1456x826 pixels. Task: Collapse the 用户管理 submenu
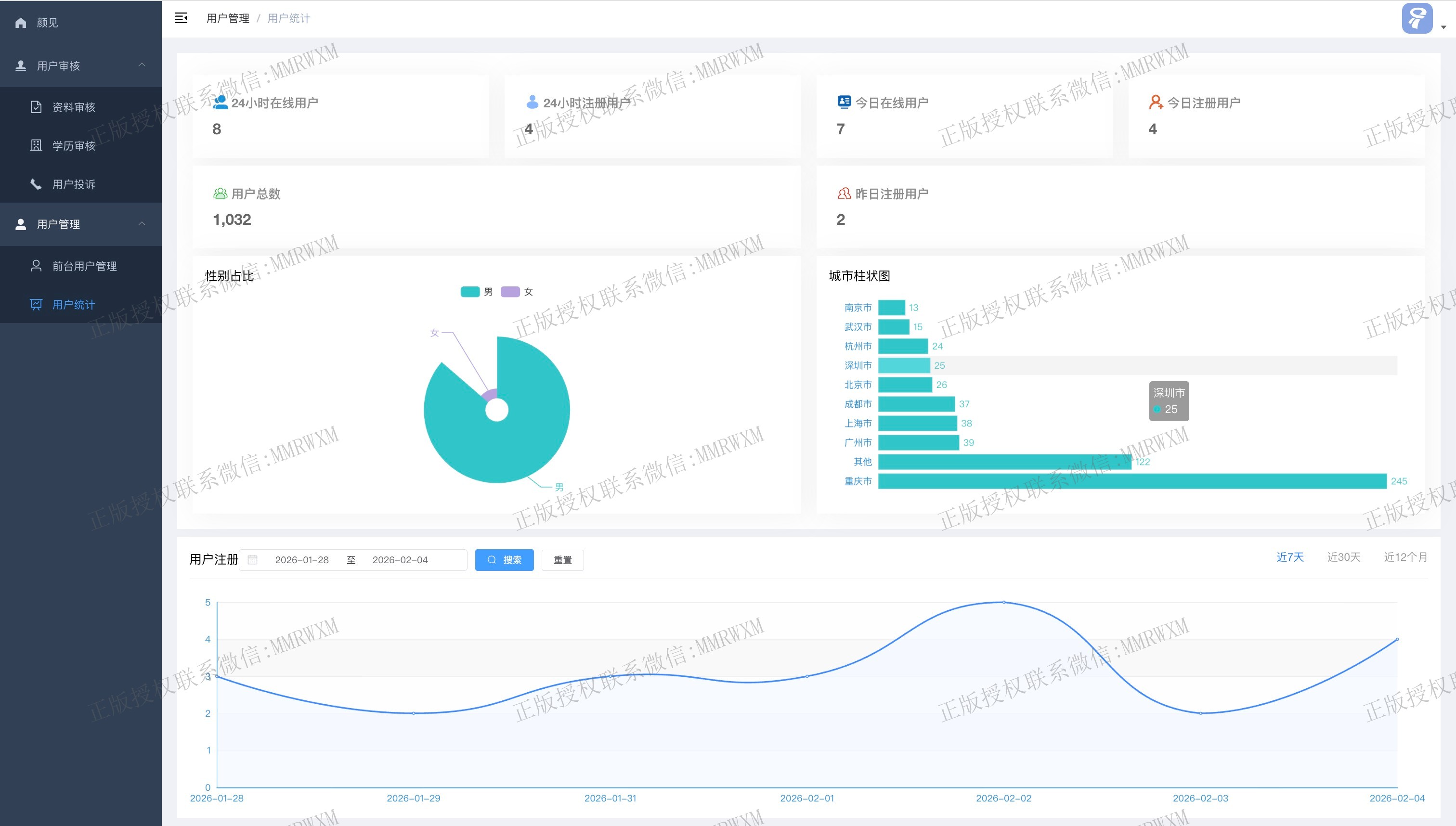(142, 223)
